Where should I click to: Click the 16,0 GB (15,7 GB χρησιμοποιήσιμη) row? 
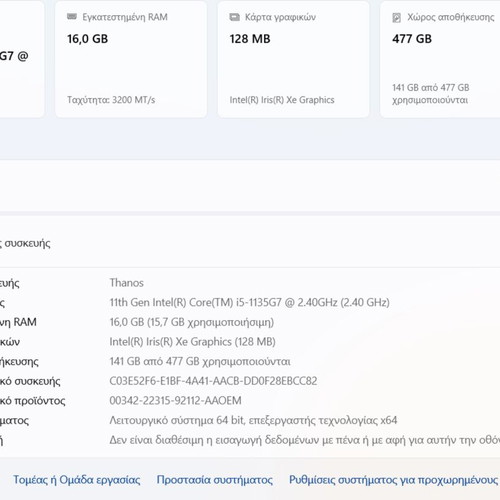click(x=250, y=322)
